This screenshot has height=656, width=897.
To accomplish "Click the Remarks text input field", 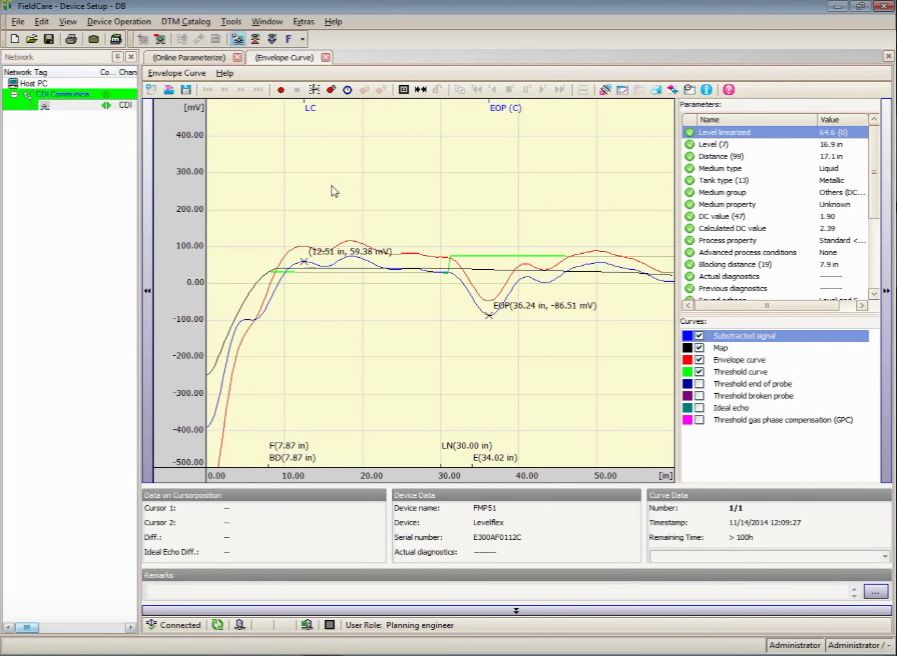I will [497, 591].
